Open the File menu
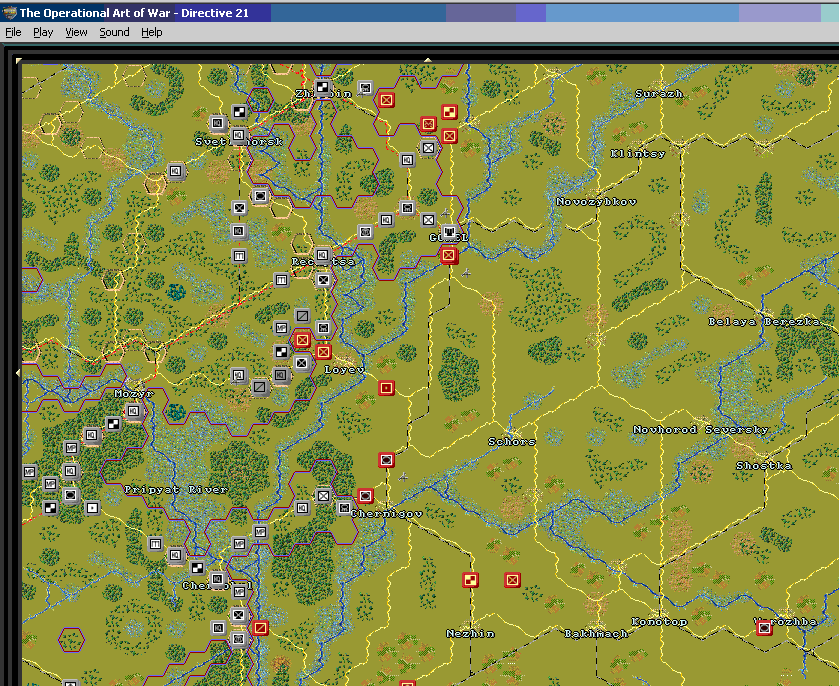This screenshot has width=840, height=686. click(x=13, y=32)
